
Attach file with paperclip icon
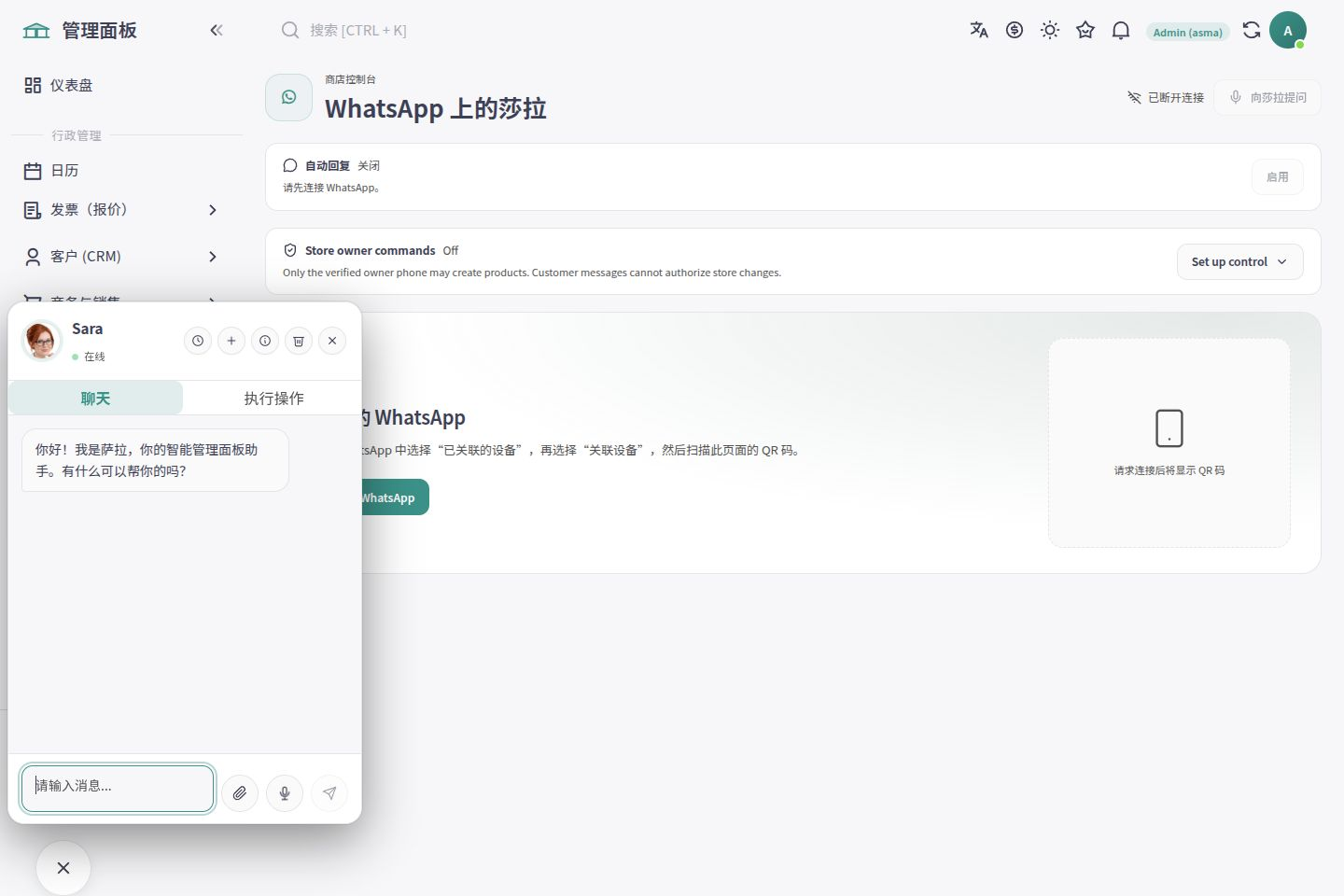pyautogui.click(x=240, y=793)
